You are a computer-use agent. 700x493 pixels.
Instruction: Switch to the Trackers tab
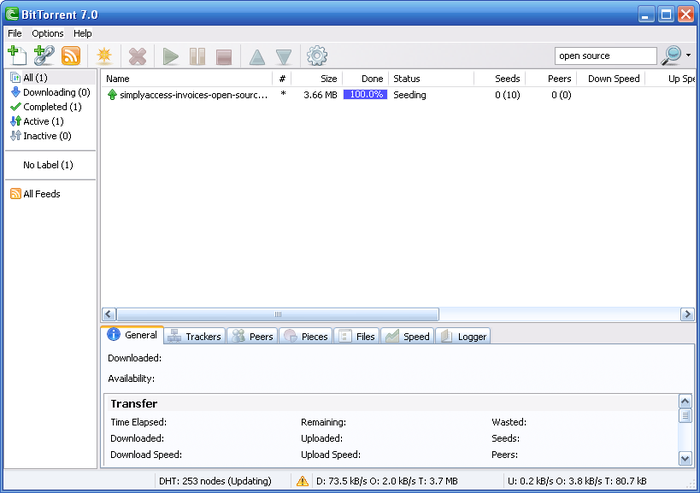click(195, 336)
